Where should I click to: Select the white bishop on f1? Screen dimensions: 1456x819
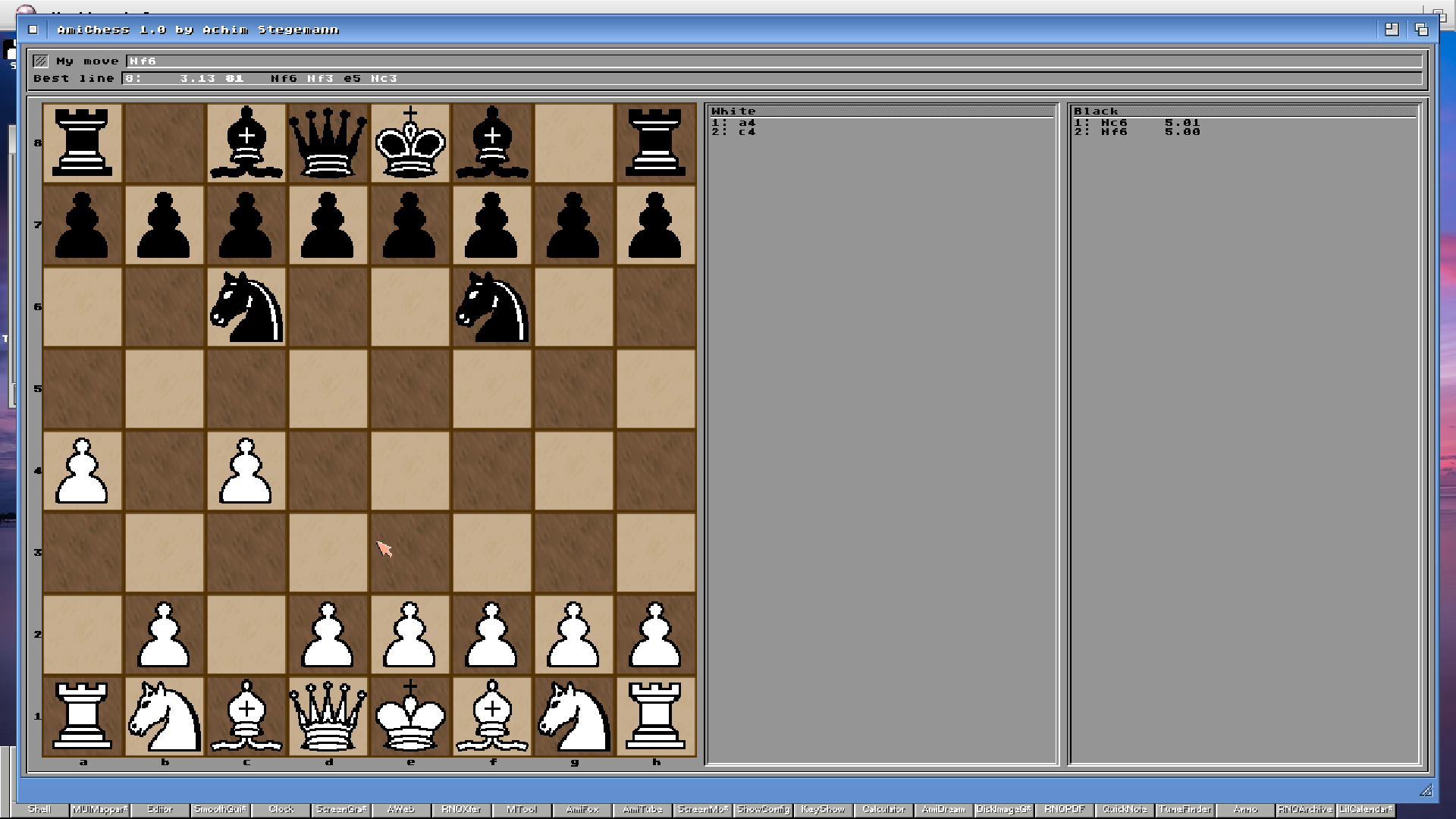coord(492,716)
